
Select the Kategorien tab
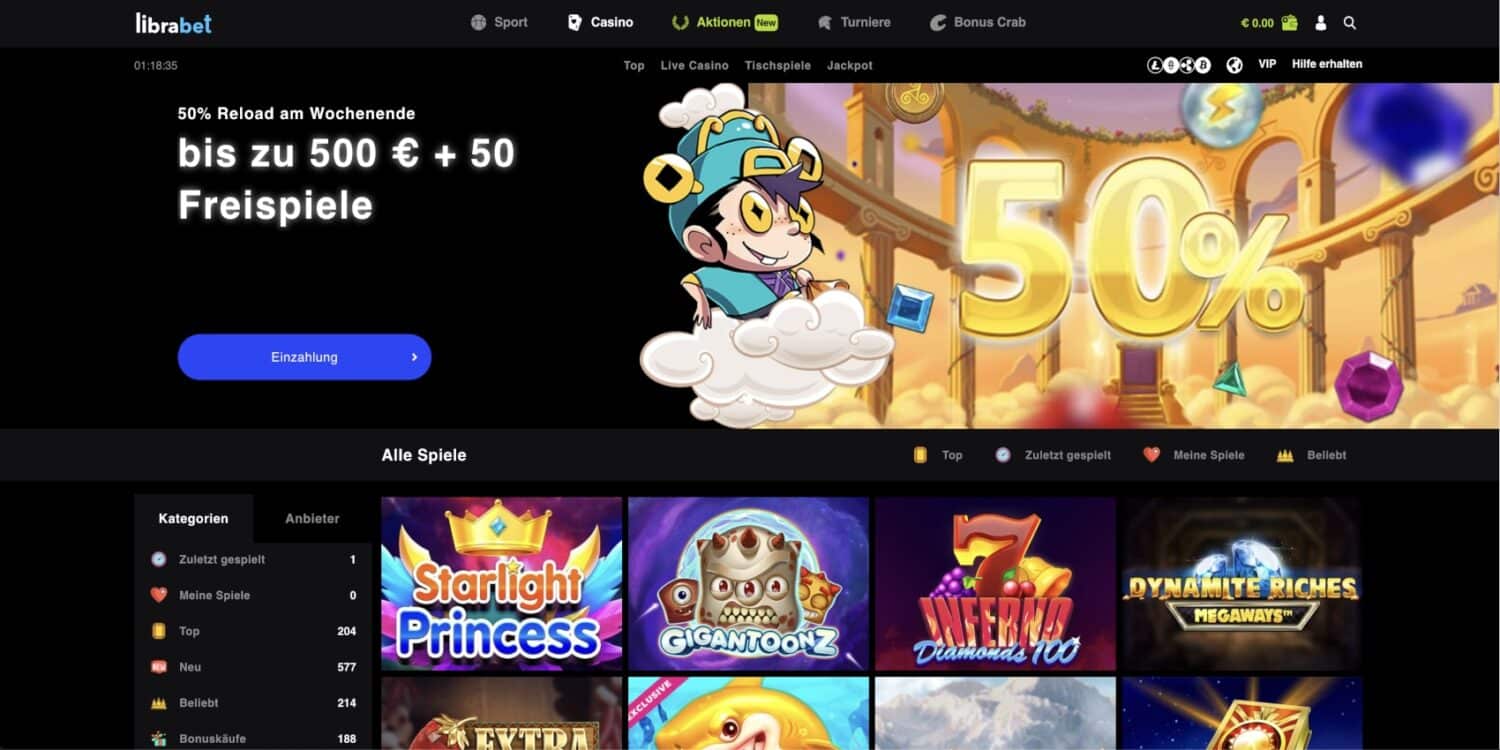(x=193, y=518)
